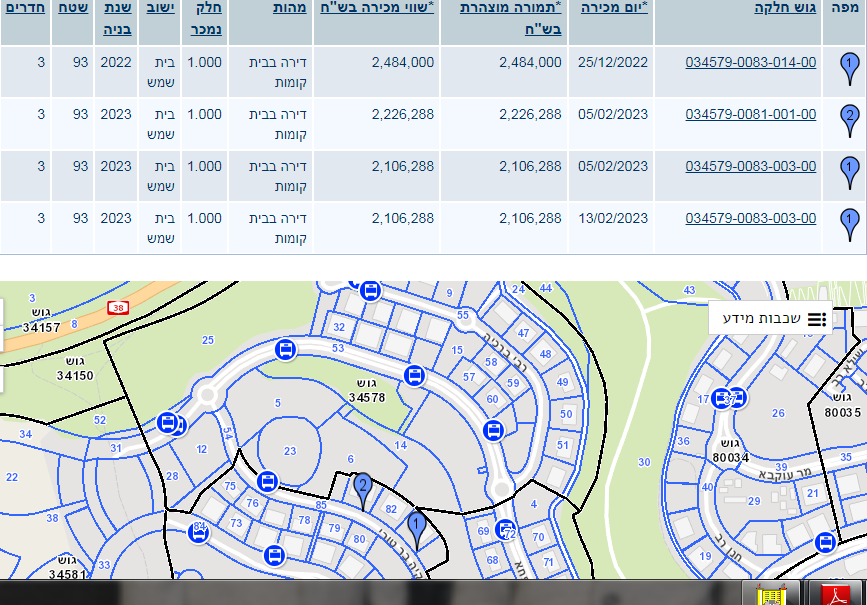The image size is (867, 605).
Task: Sort by שטח column header
Action: tap(73, 8)
